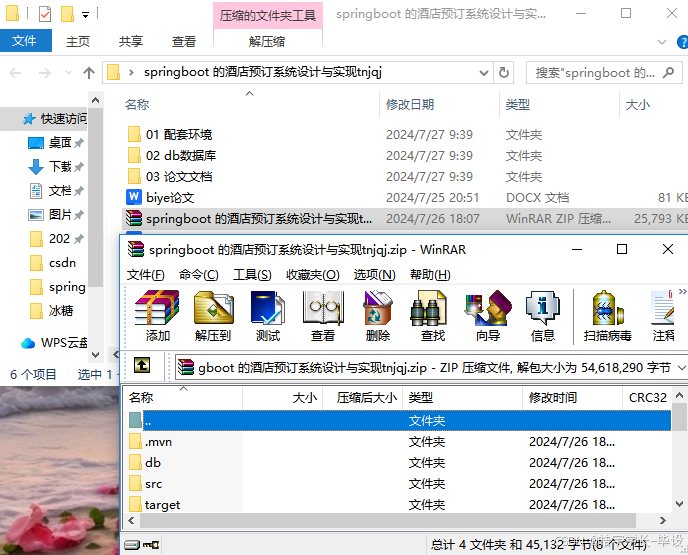Open WinRAR address path dropdown

(681, 367)
